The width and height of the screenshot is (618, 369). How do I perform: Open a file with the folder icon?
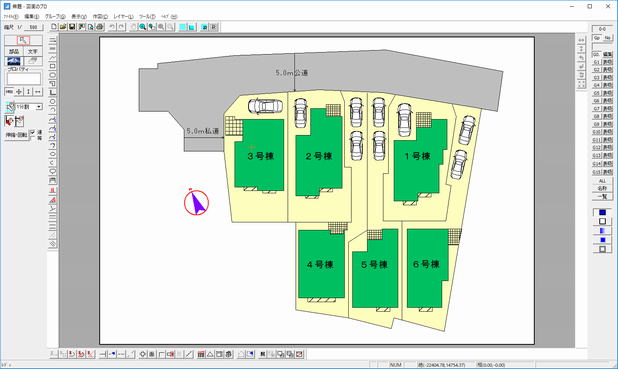(x=63, y=27)
